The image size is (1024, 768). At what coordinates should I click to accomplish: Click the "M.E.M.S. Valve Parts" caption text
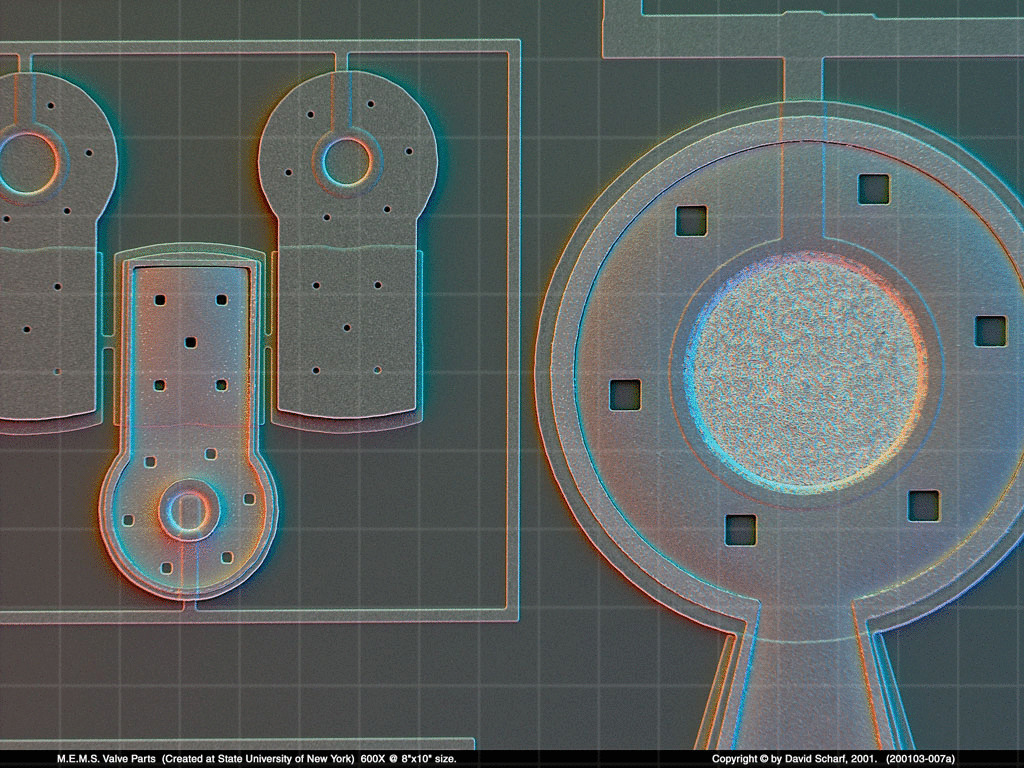(x=106, y=759)
